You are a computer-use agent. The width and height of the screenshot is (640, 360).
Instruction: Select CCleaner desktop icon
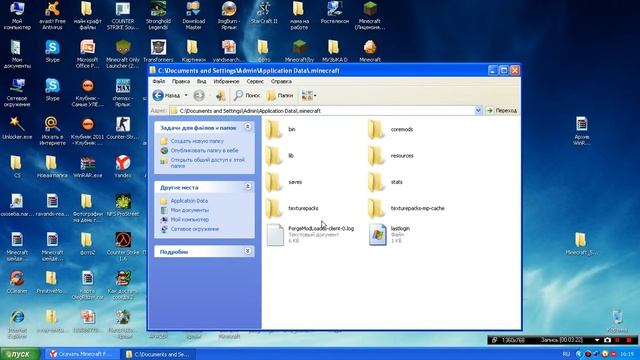pyautogui.click(x=17, y=282)
